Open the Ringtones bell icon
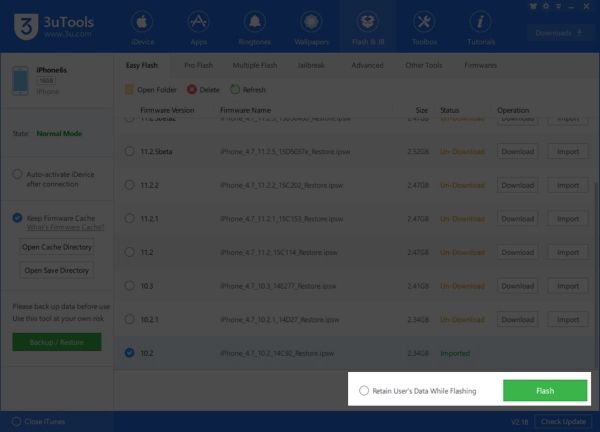Screen dimensions: 600x432 pyautogui.click(x=255, y=22)
